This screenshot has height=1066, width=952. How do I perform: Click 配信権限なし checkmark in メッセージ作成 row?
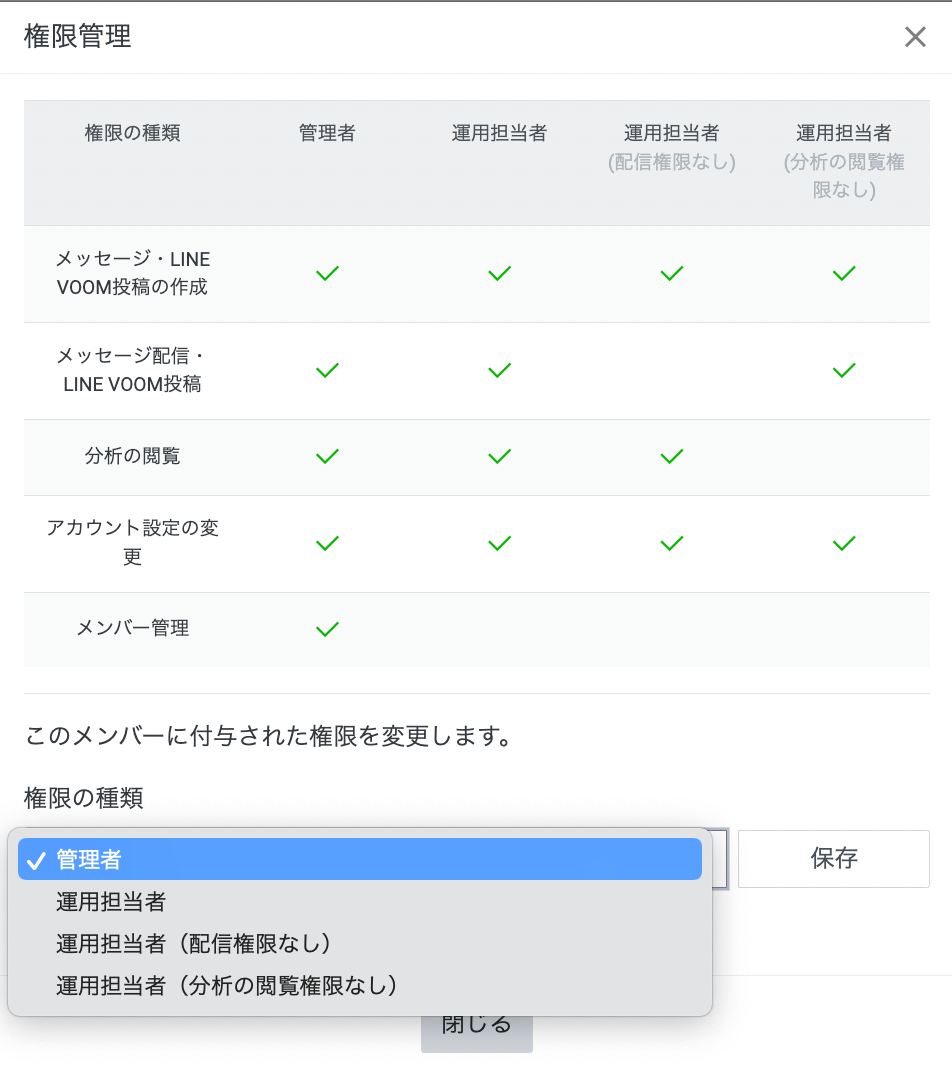pyautogui.click(x=672, y=273)
